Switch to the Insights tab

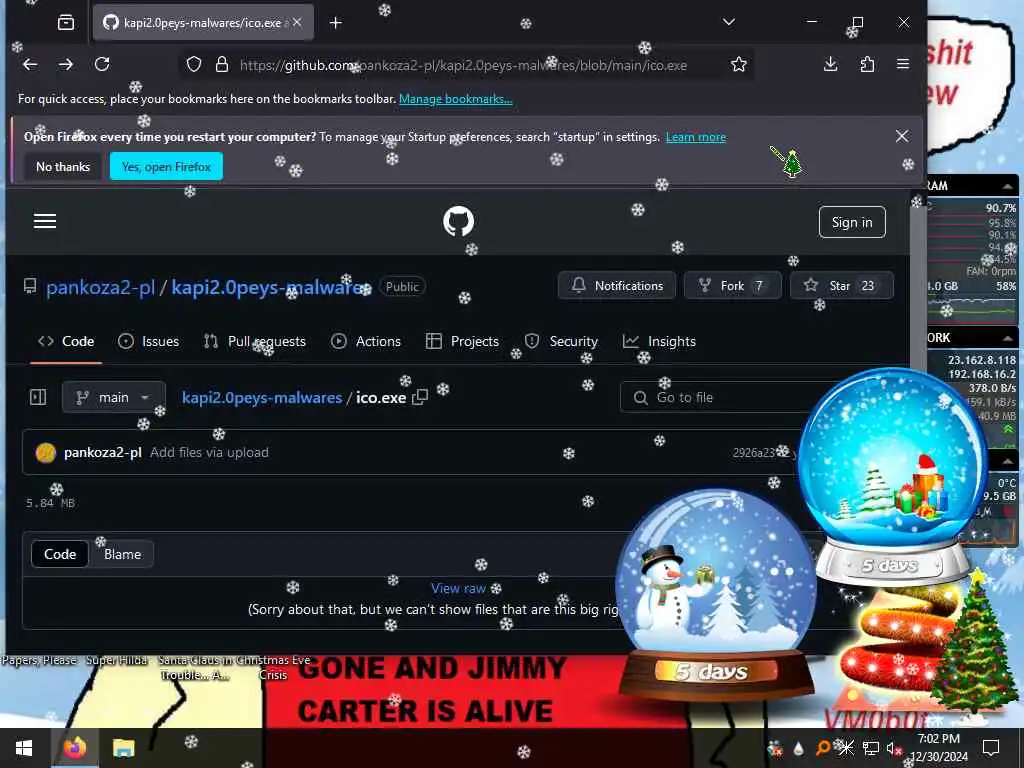coord(660,342)
